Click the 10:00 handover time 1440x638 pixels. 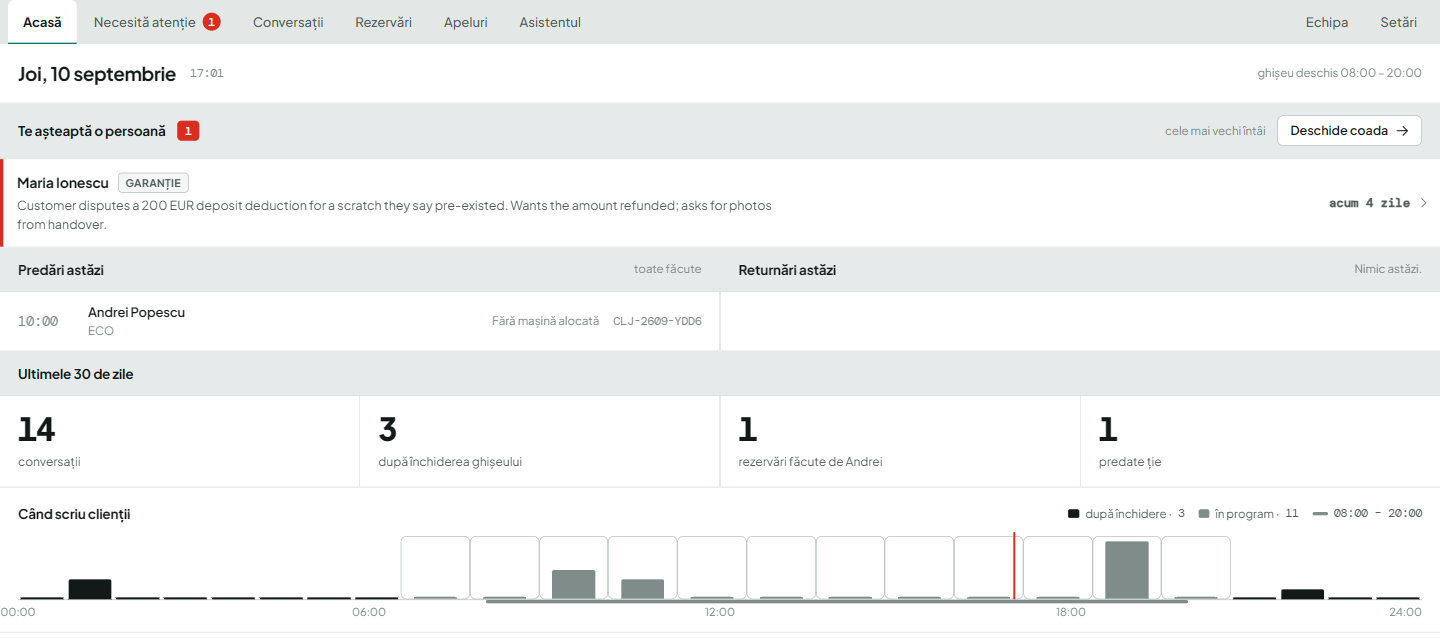click(x=38, y=321)
